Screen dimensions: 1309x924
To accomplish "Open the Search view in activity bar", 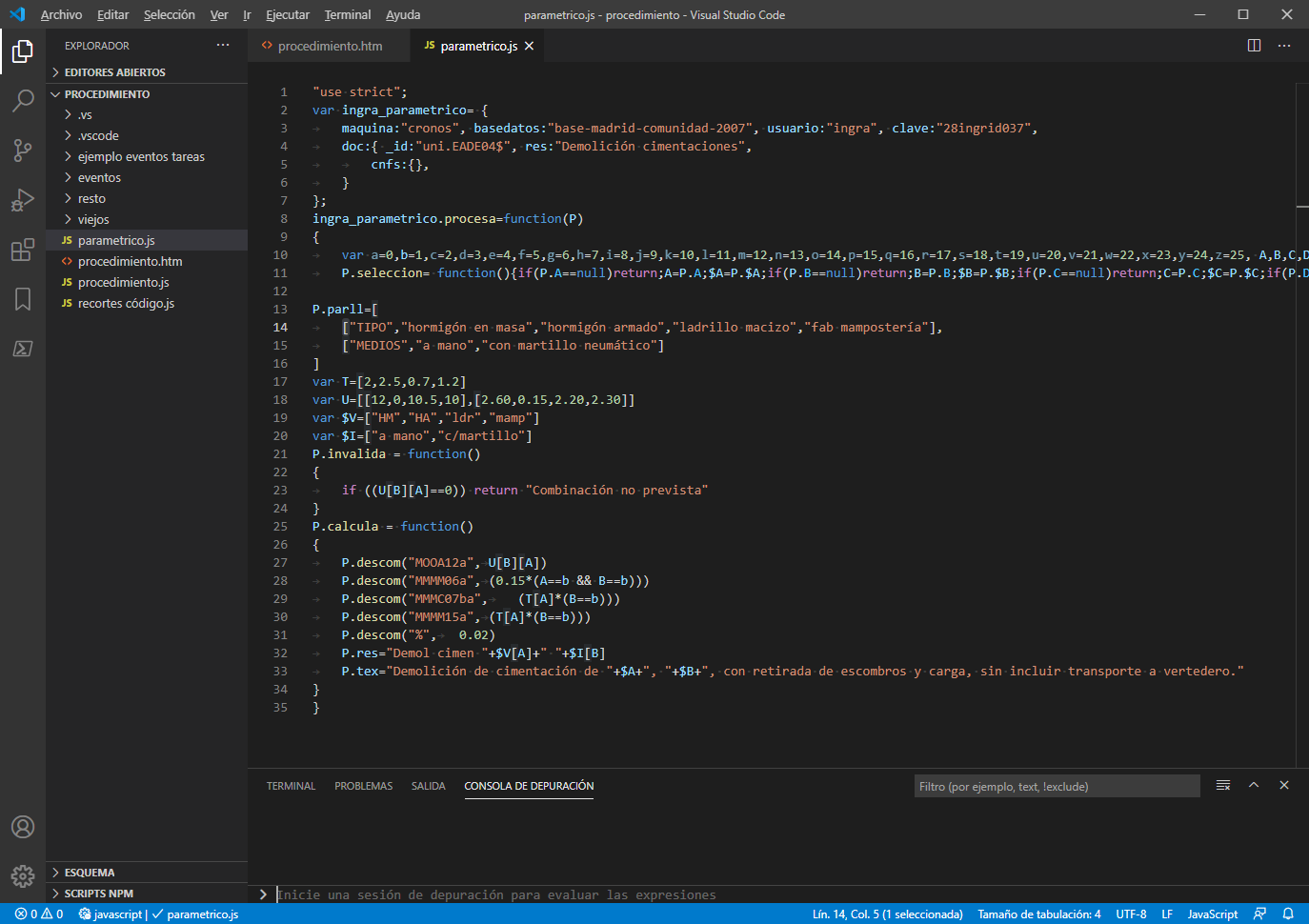I will click(x=23, y=100).
